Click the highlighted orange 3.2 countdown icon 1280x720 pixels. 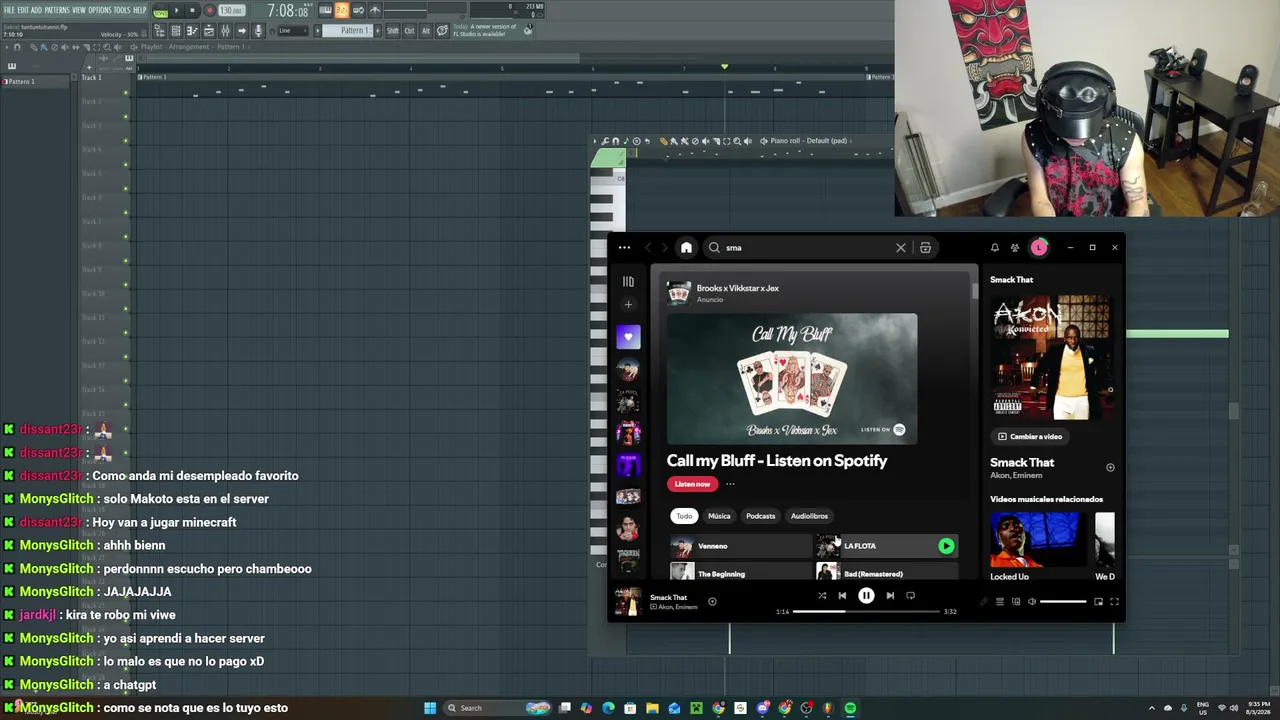tap(342, 10)
